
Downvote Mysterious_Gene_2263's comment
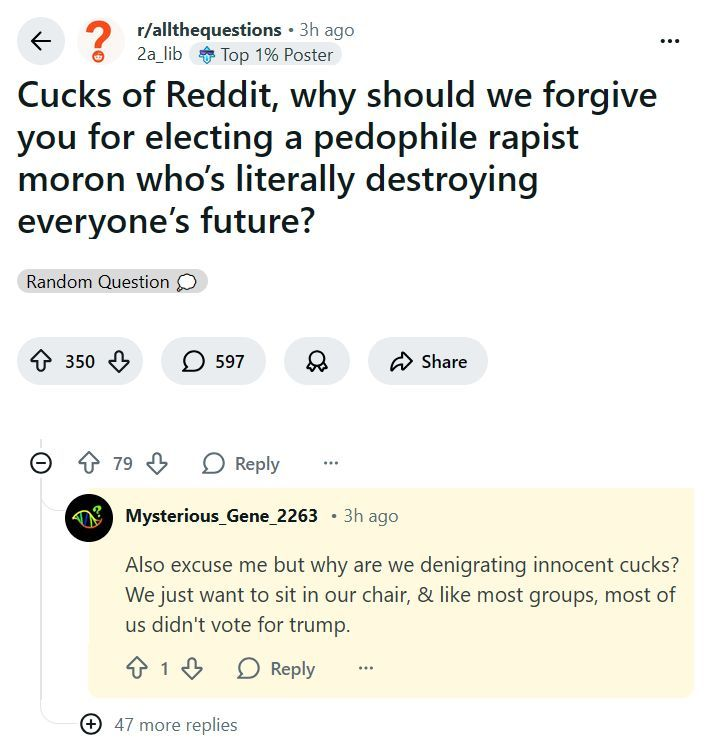pyautogui.click(x=192, y=668)
